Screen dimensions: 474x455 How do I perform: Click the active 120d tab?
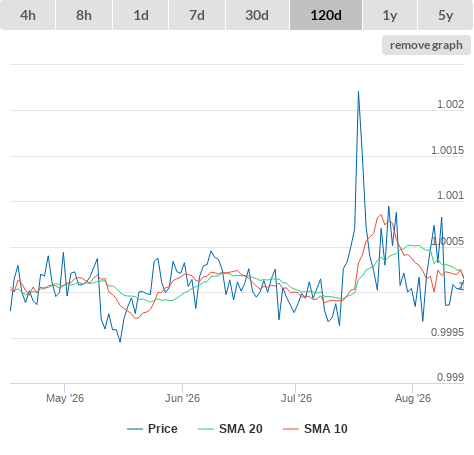tap(326, 15)
